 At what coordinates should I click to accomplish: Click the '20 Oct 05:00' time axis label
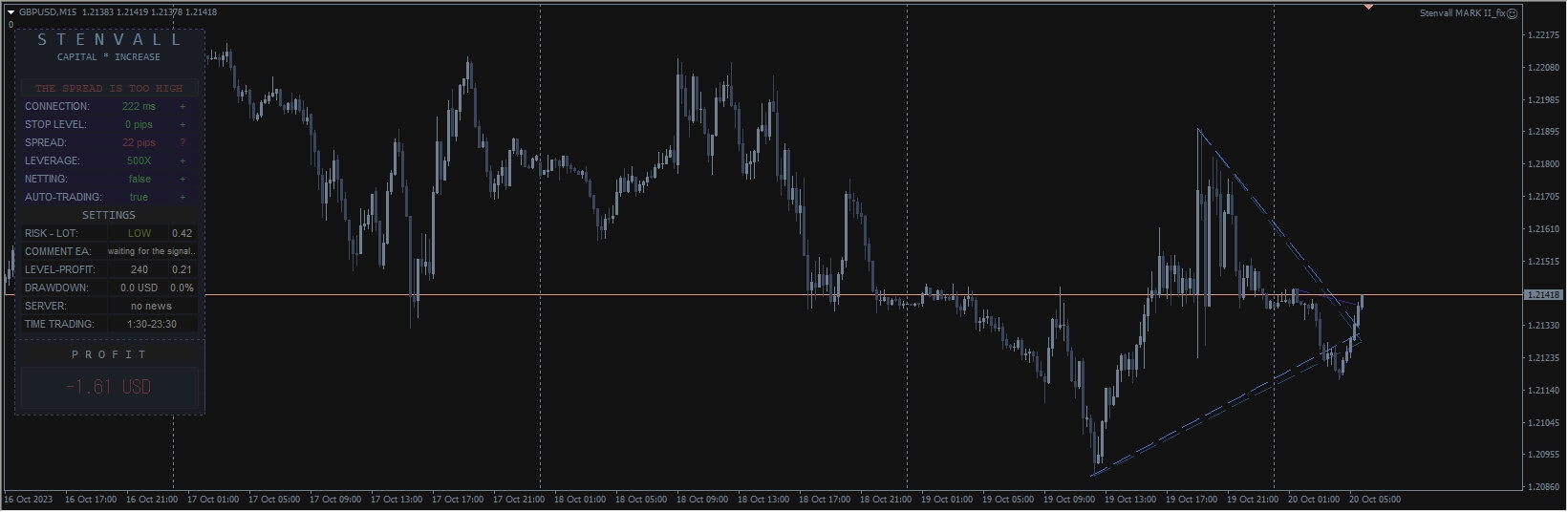[1375, 500]
